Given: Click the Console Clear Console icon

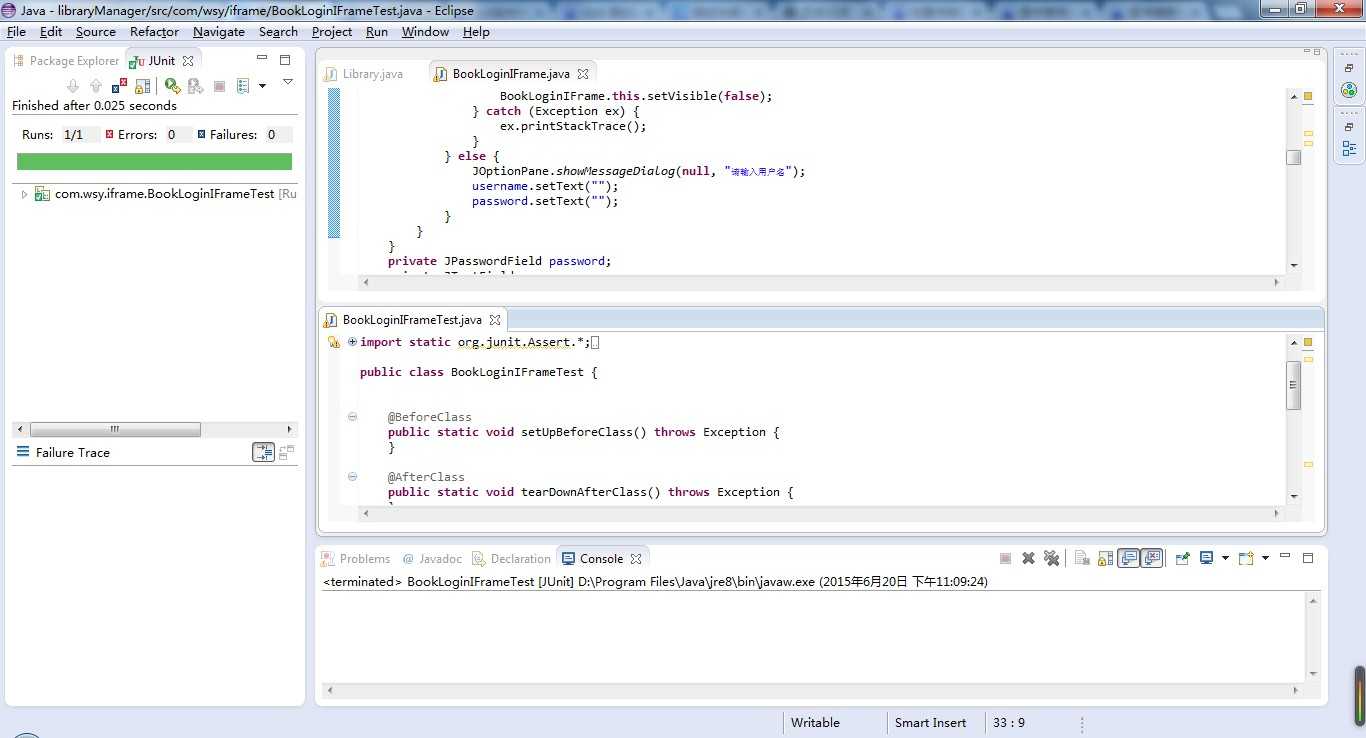Looking at the screenshot, I should (x=1082, y=558).
